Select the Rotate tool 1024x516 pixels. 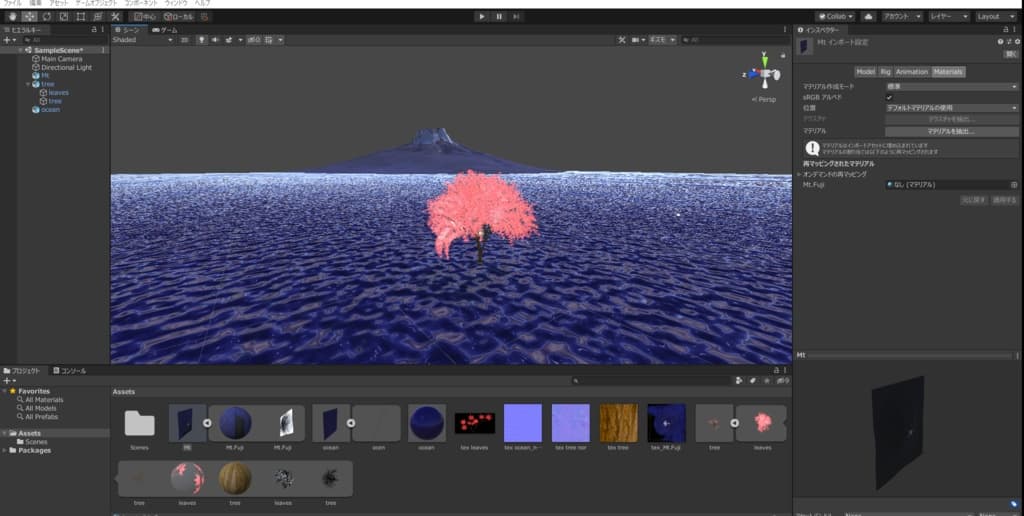click(x=46, y=17)
